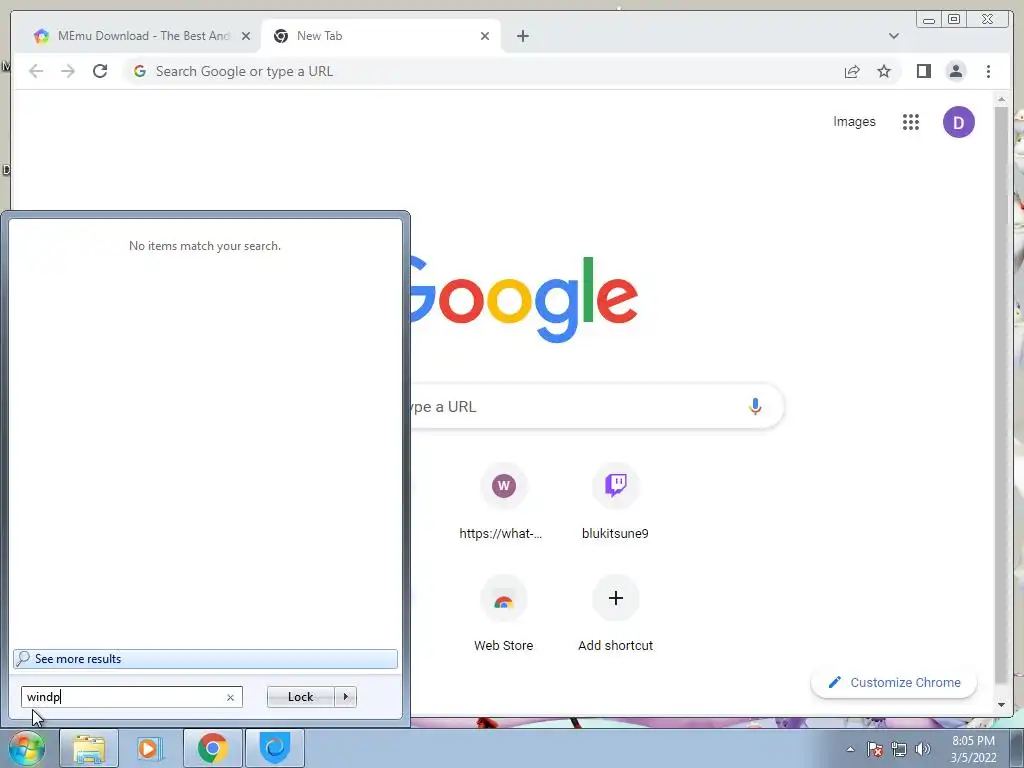1024x768 pixels.
Task: Open Chrome's side panel icon
Action: coord(923,71)
